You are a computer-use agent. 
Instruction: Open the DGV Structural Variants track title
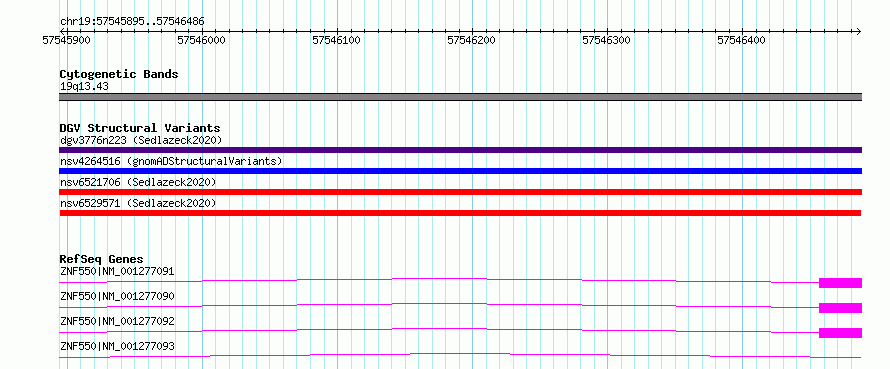pos(140,128)
